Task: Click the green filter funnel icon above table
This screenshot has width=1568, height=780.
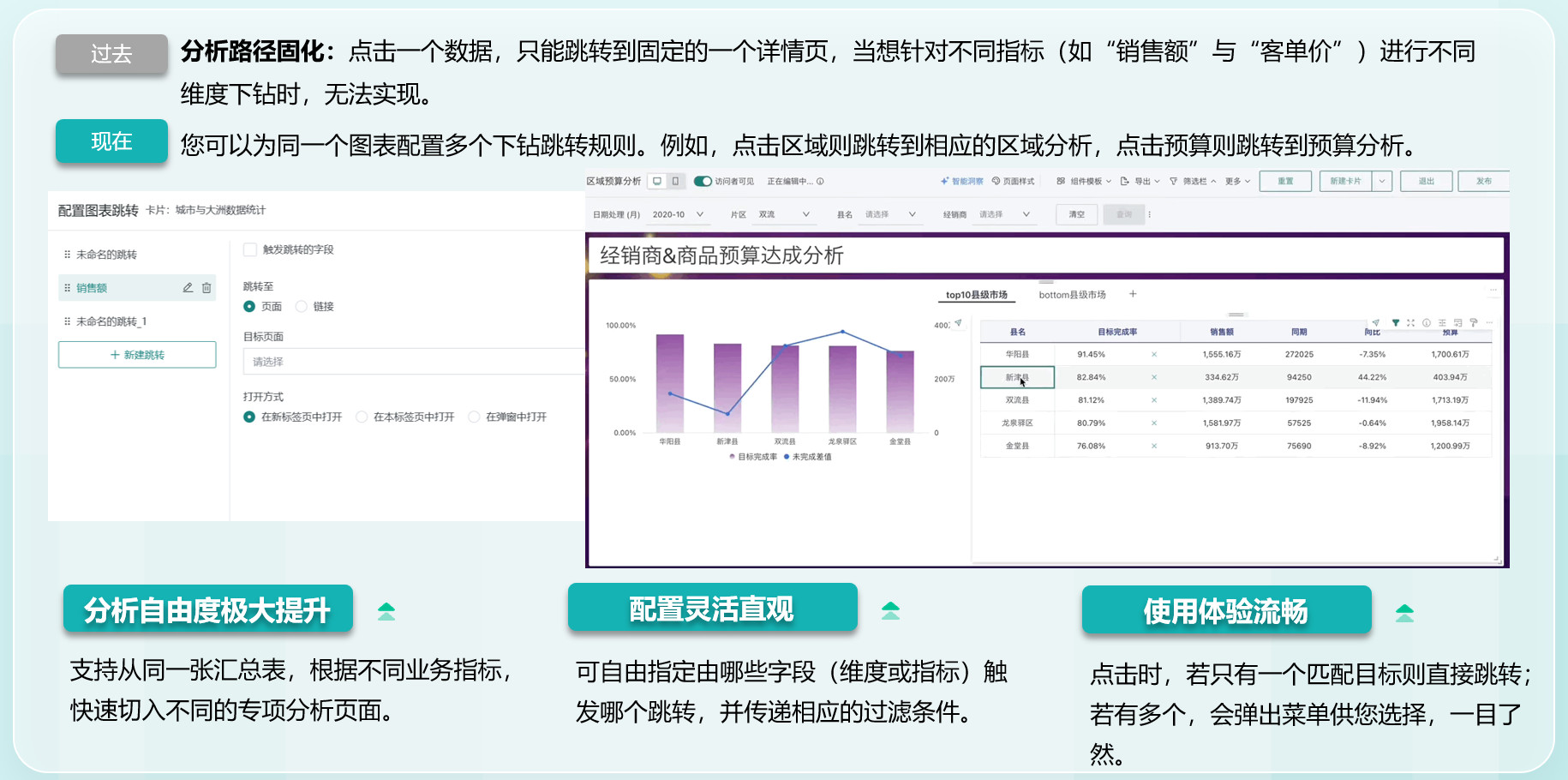Action: pyautogui.click(x=1396, y=323)
